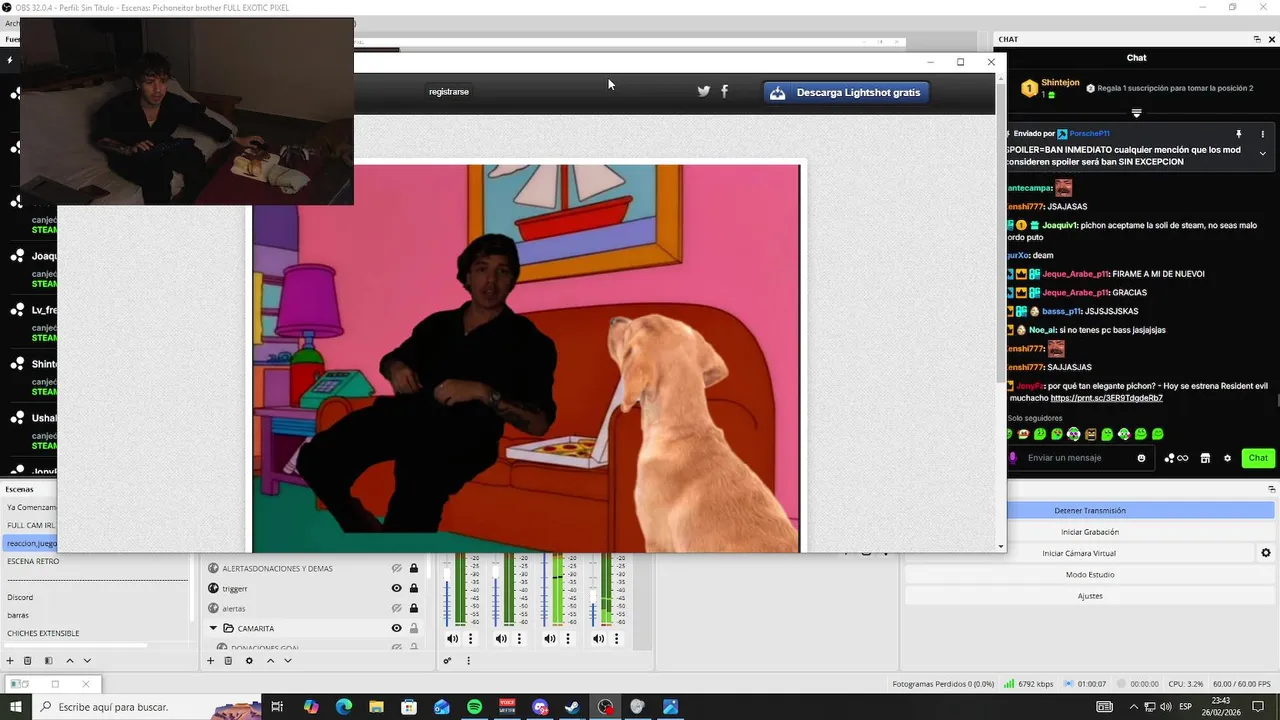Open Twitter icon in Lightshot header

[x=704, y=91]
